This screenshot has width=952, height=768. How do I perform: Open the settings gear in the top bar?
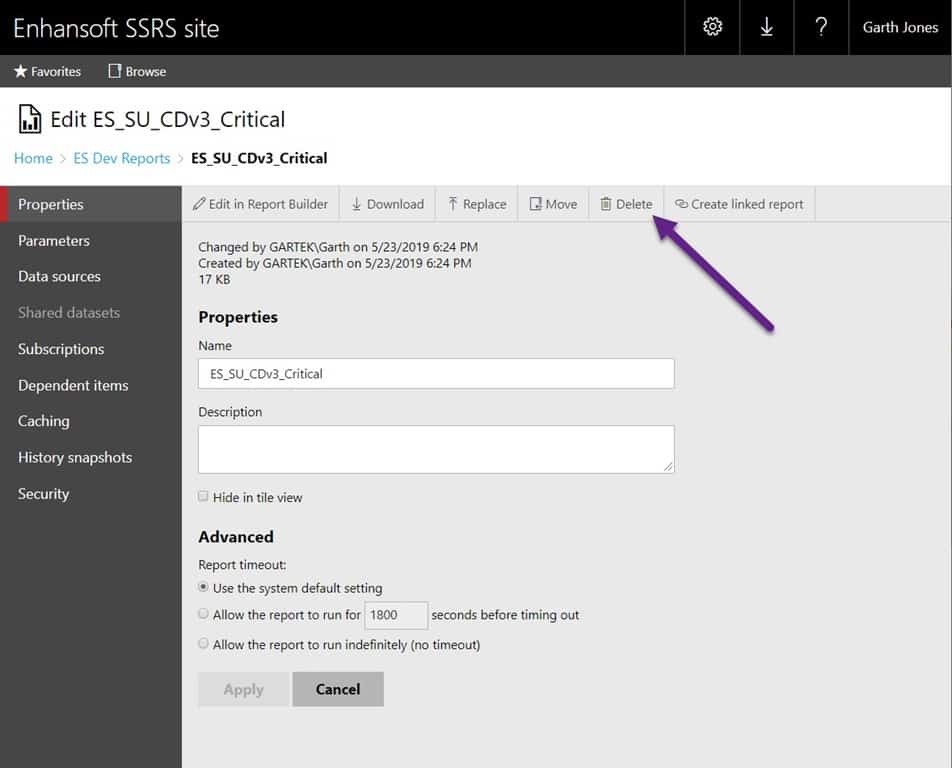click(x=711, y=27)
